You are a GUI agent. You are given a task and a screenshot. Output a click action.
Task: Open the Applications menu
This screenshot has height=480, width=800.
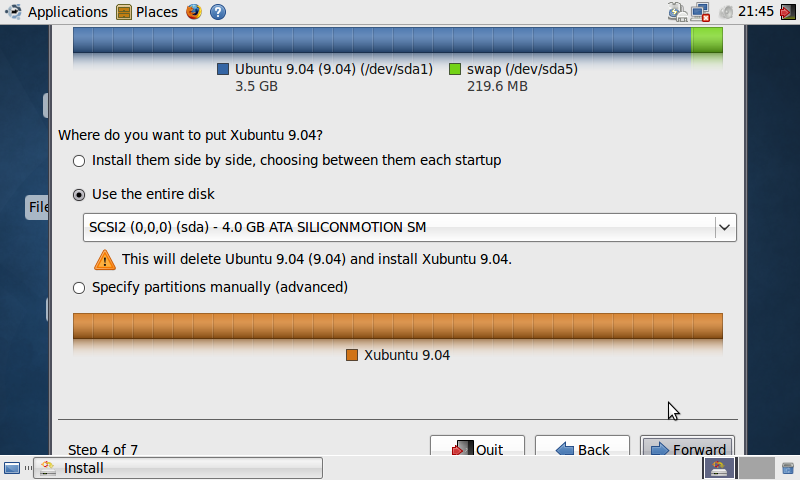click(67, 12)
